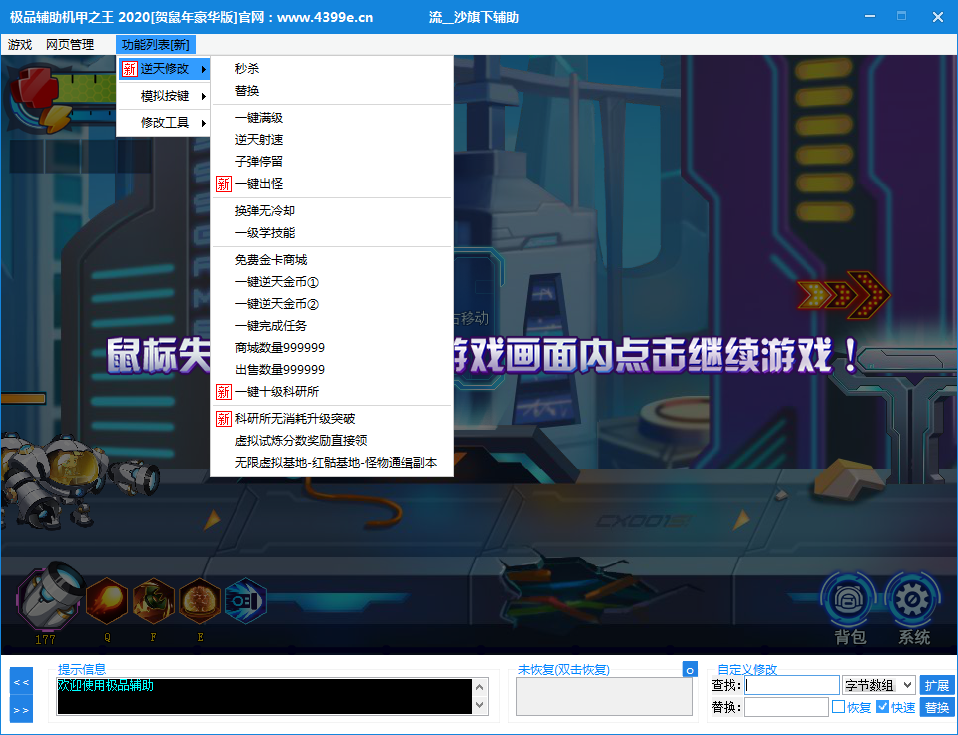The height and width of the screenshot is (735, 958).
Task: Activate the Q fireball skill icon
Action: click(107, 601)
